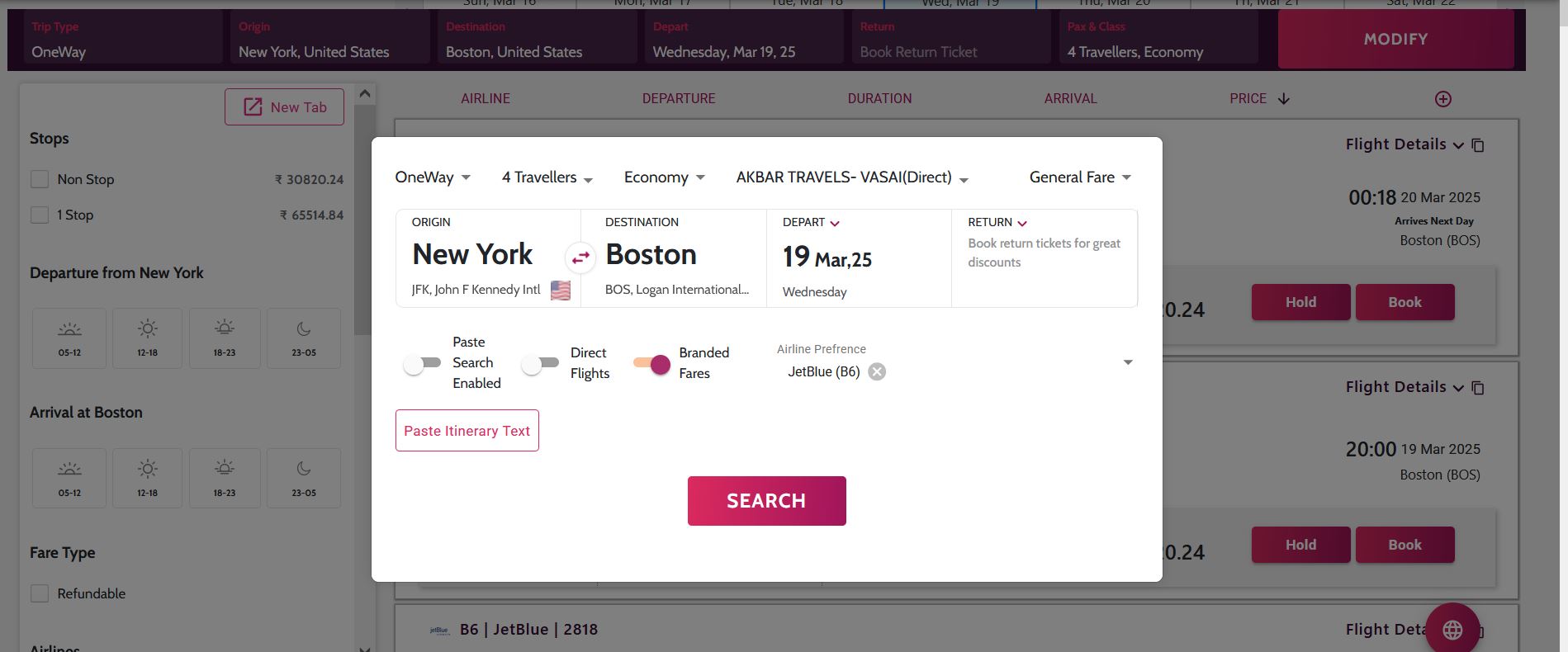Copy first flight details icon

1478,145
